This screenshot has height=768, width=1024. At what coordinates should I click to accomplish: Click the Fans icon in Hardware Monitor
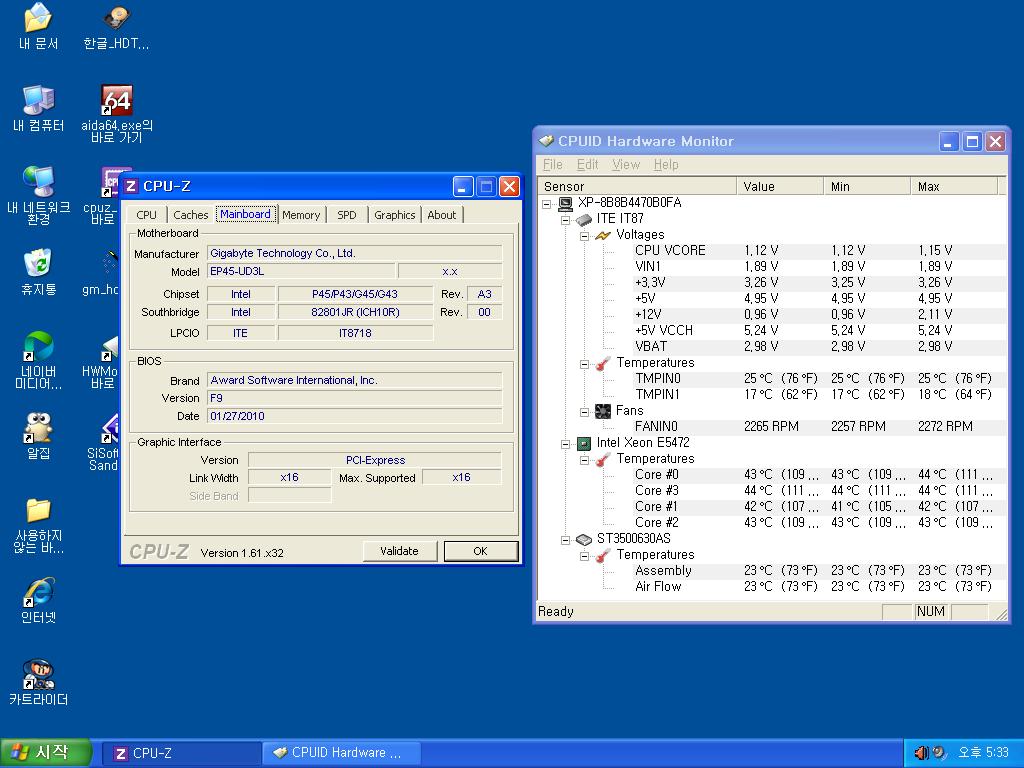(x=602, y=411)
